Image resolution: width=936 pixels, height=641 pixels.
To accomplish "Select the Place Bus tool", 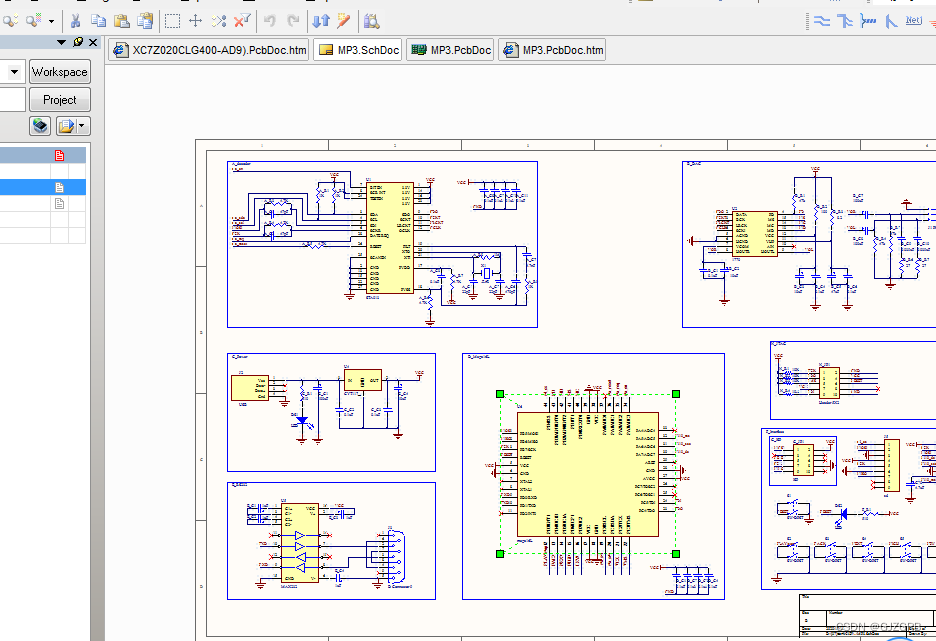I will point(844,20).
